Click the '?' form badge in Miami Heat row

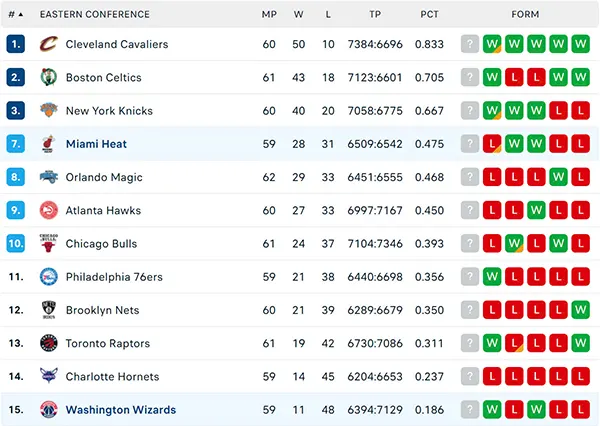click(x=470, y=144)
